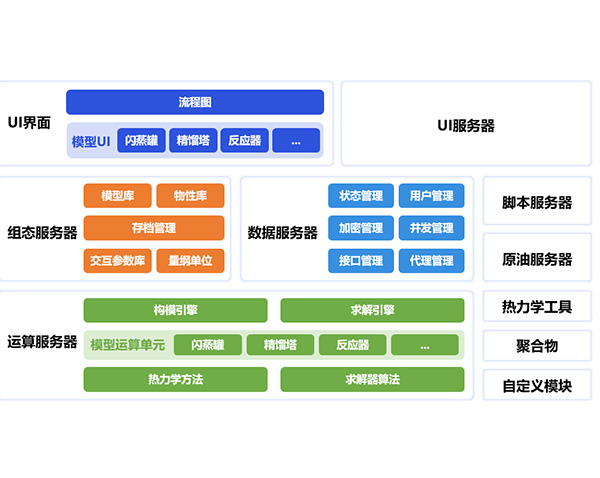
Task: Open the 并发管理 box
Action: (432, 228)
